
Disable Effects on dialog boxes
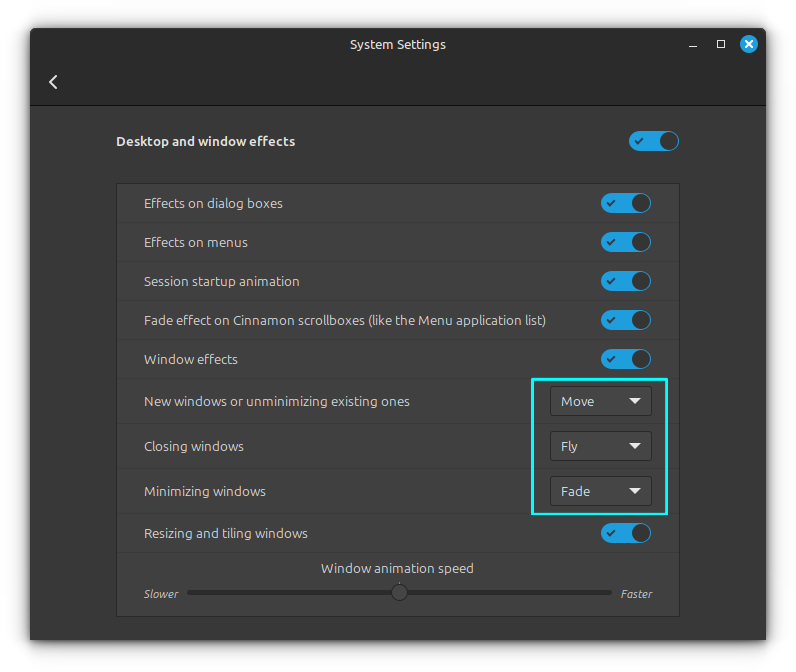pos(626,203)
